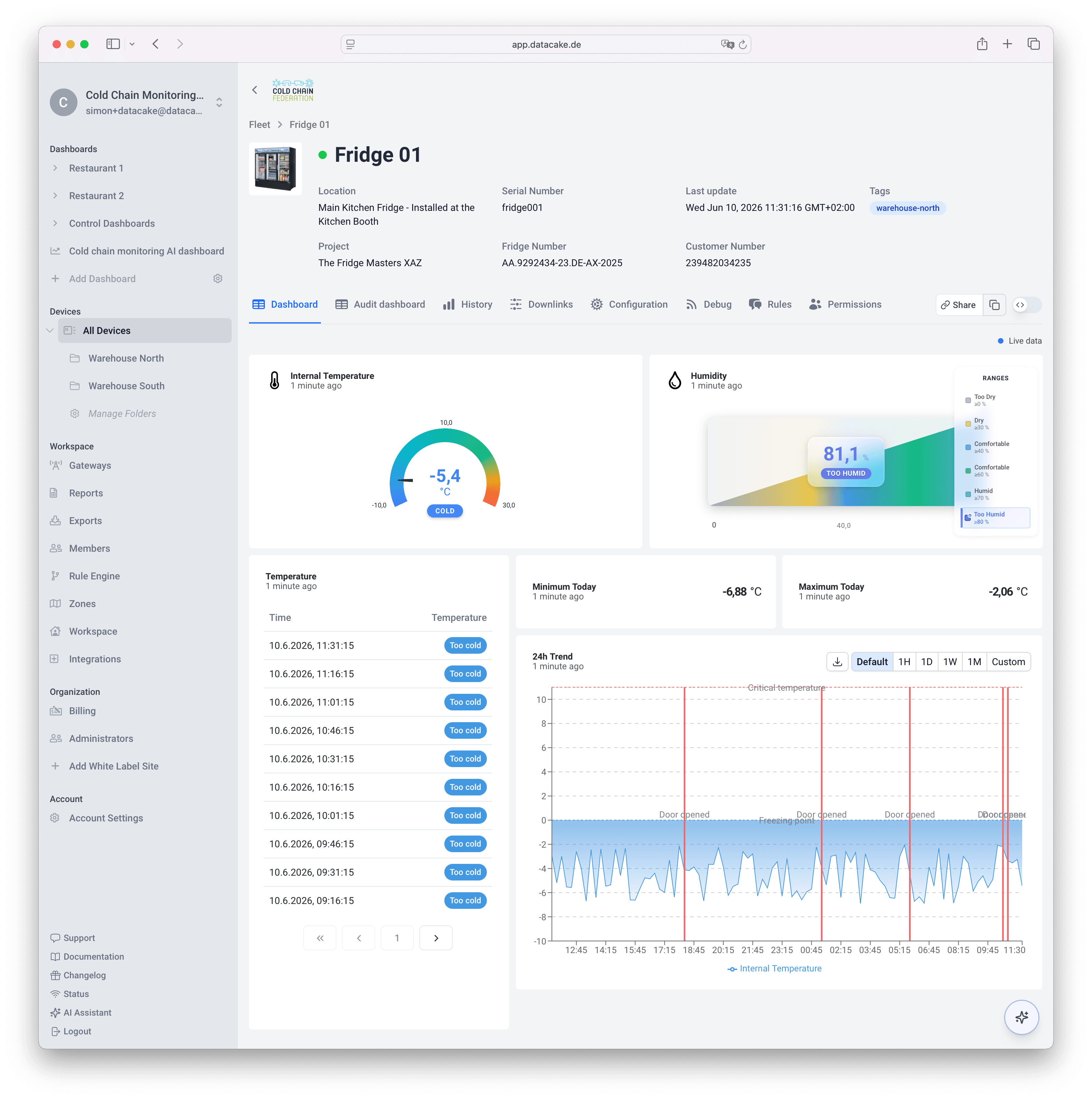The width and height of the screenshot is (1092, 1100).
Task: Select the 1M time range
Action: pyautogui.click(x=974, y=662)
